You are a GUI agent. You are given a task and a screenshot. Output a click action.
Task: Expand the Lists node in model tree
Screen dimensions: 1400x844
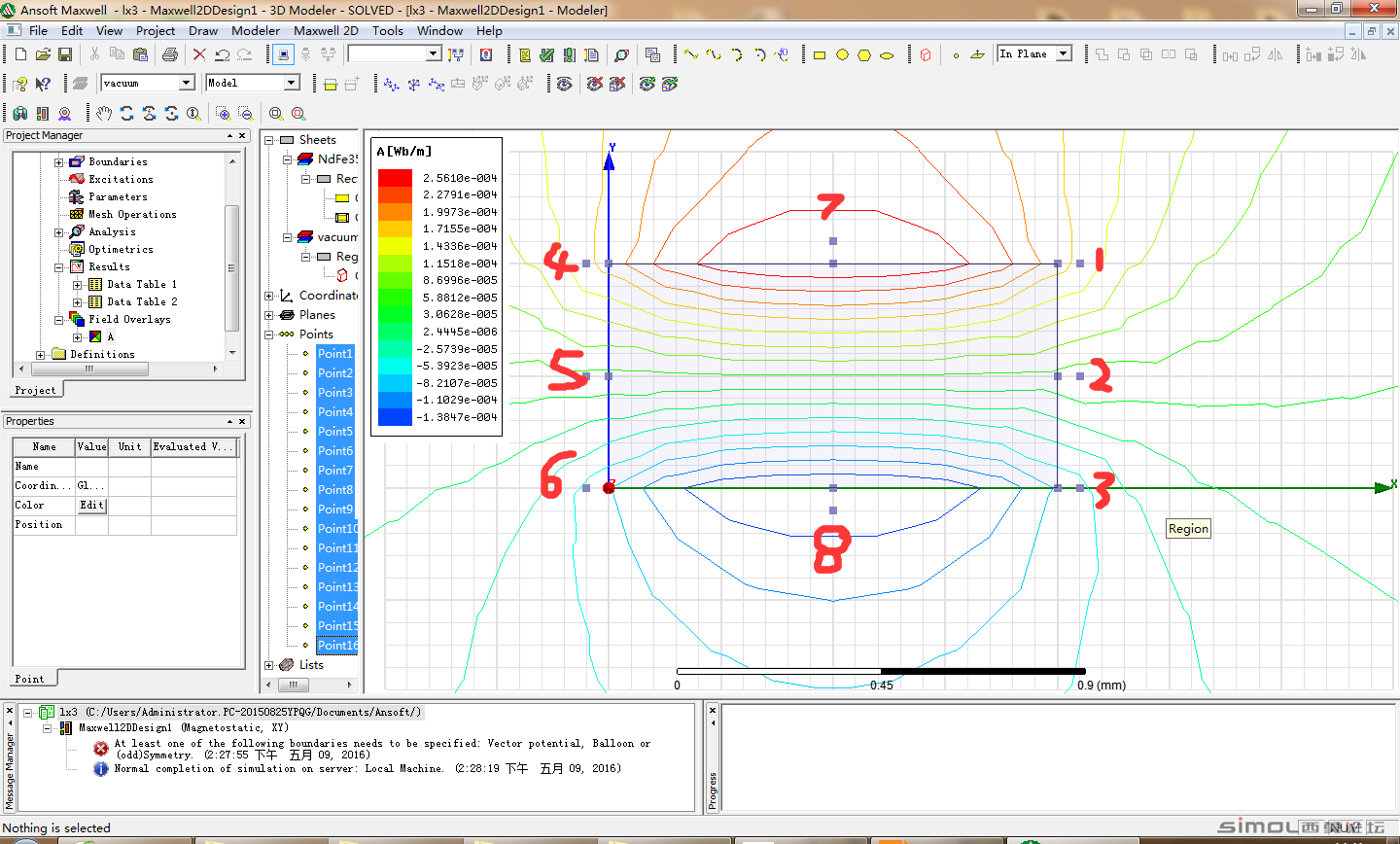point(269,665)
